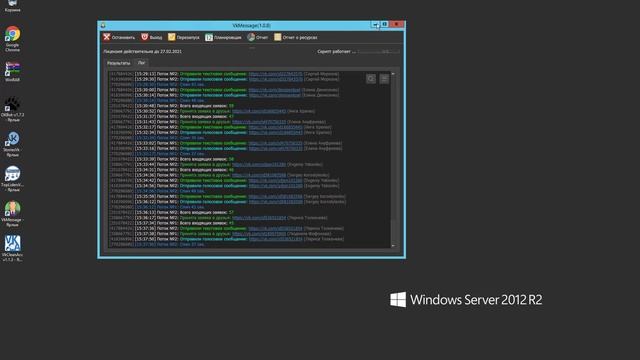This screenshot has width=640, height=360.
Task: Open the vk.com link in 15:36:17 row
Action: tap(259, 218)
